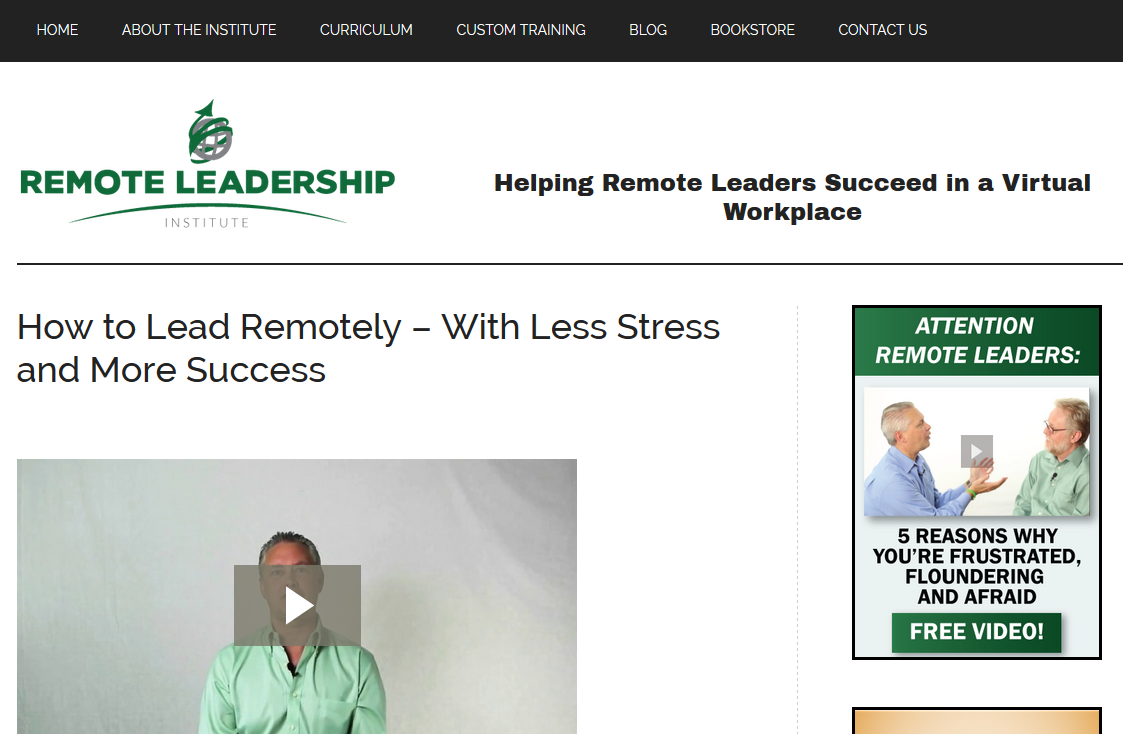Navigate to Contact Us
The height and width of the screenshot is (734, 1123).
[882, 30]
